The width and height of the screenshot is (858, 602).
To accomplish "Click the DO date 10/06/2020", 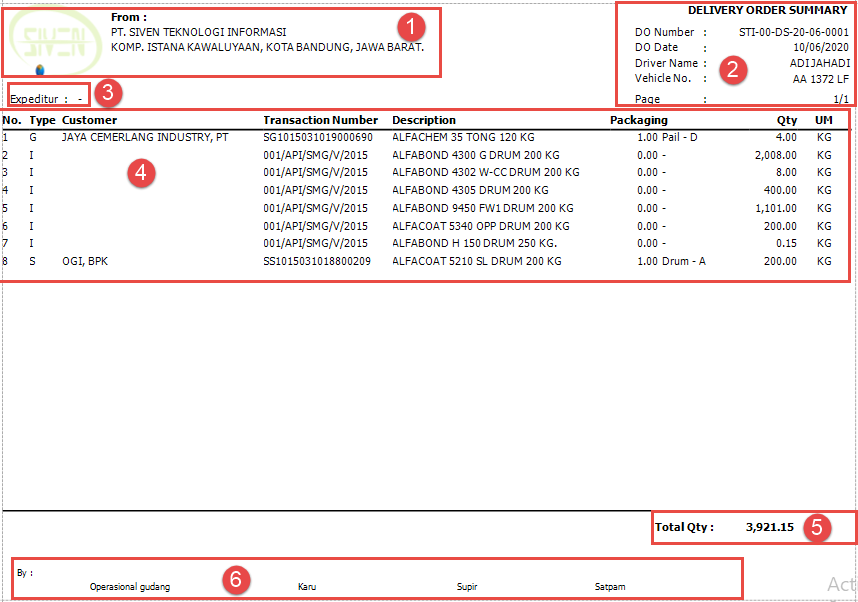I will [821, 48].
